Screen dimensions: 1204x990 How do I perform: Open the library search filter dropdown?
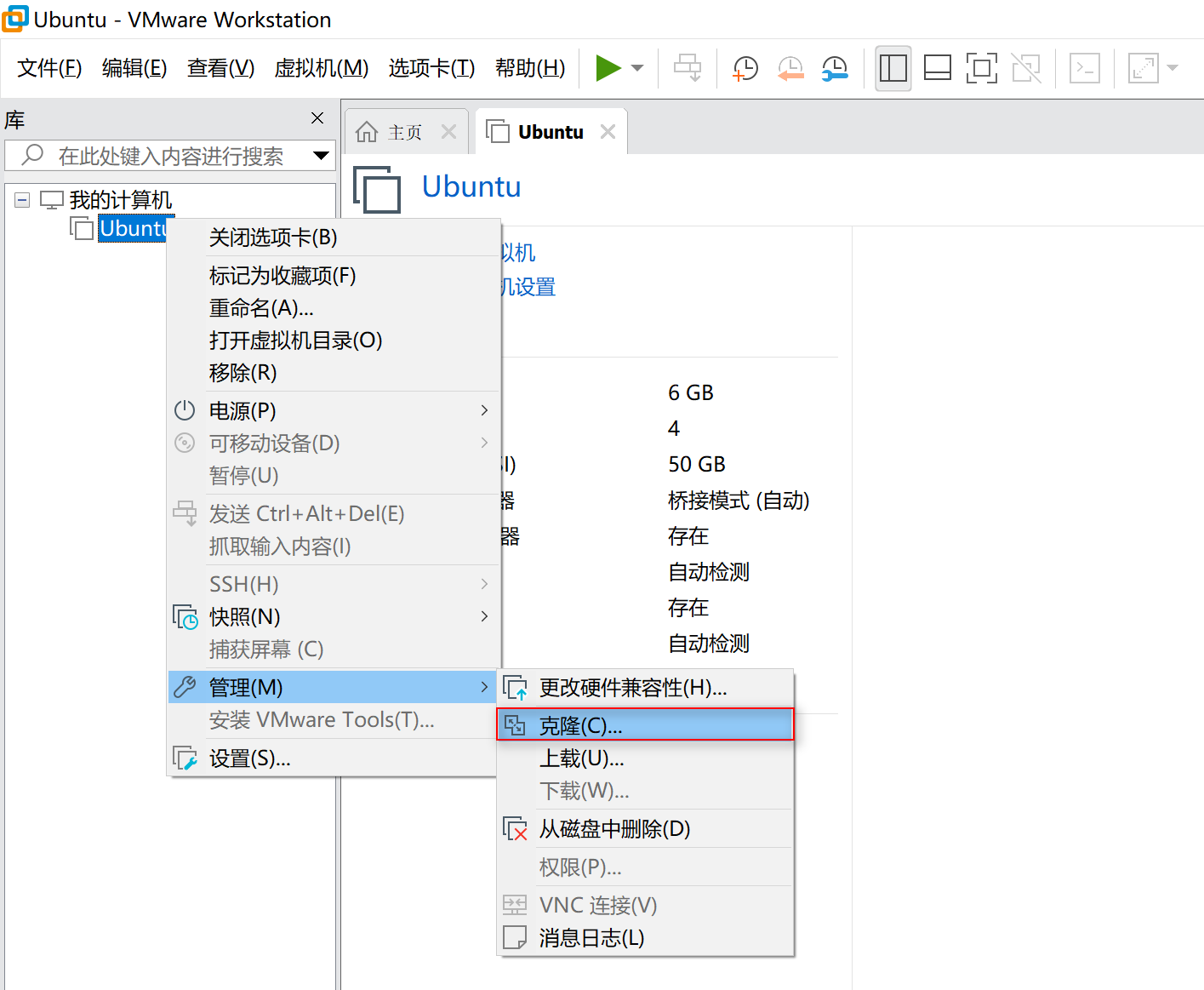[321, 156]
